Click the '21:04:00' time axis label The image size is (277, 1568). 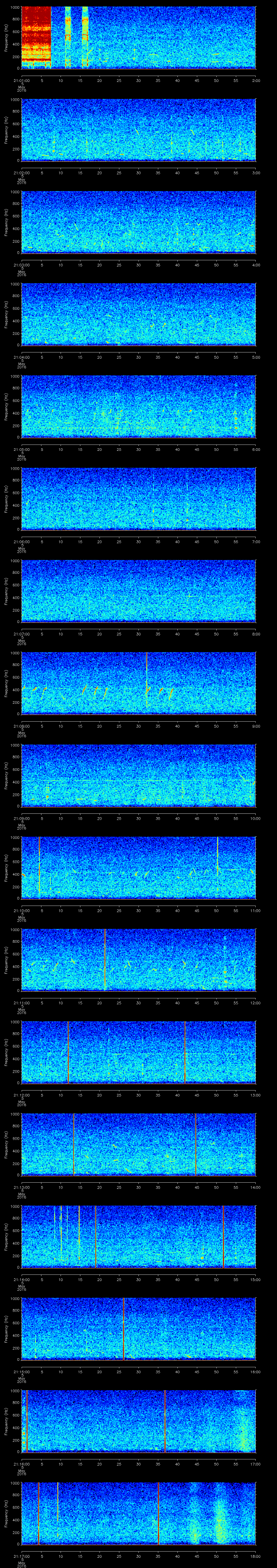tap(21, 357)
